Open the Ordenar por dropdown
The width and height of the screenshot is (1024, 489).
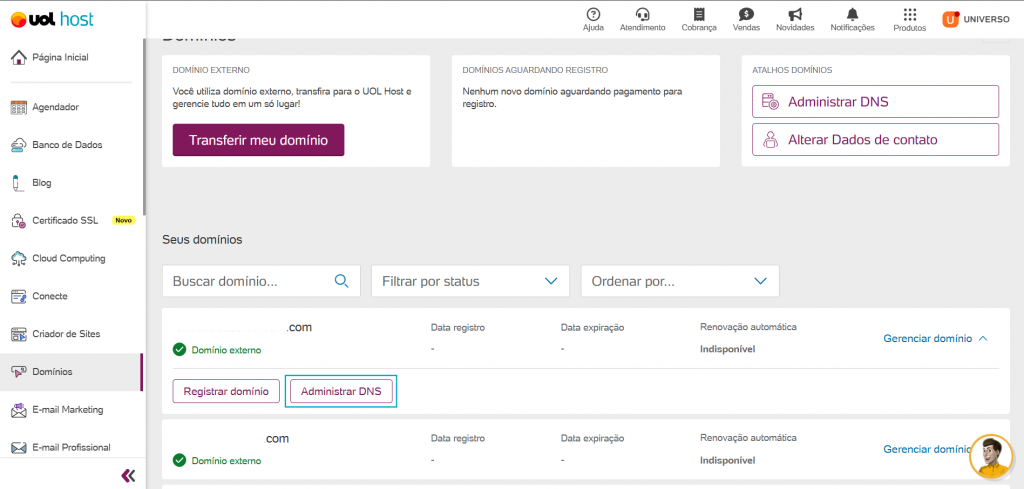pos(680,281)
